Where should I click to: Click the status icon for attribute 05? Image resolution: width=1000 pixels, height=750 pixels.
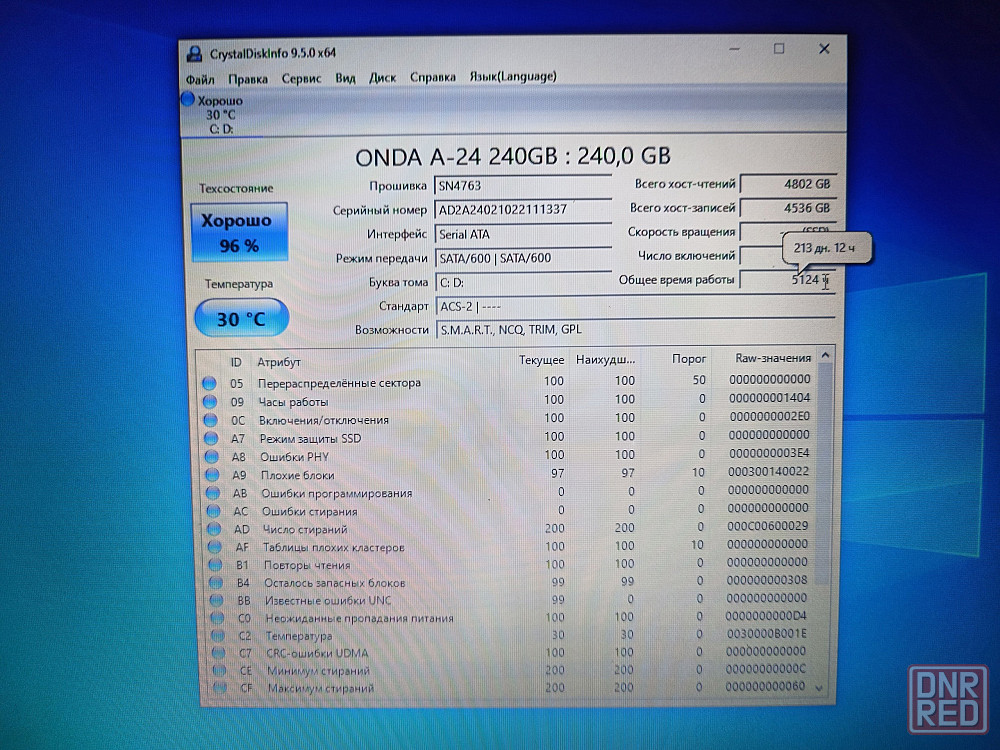pos(209,383)
